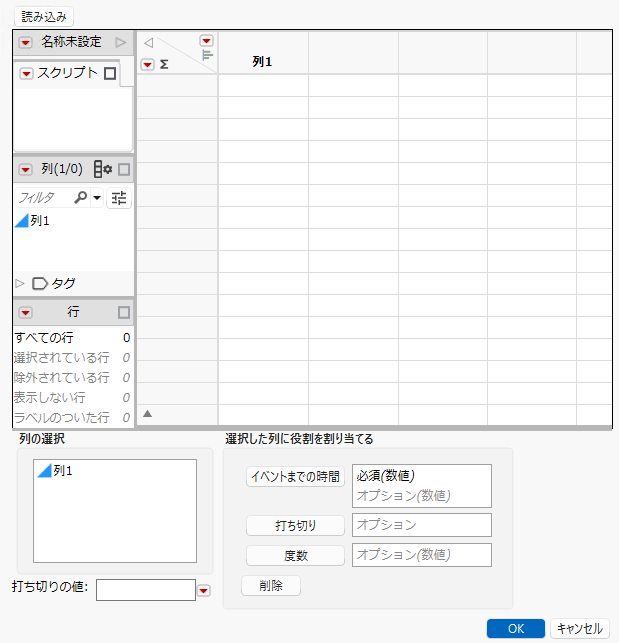619x643 pixels.
Task: Toggle the 列(1/0) panel checkbox
Action: (x=124, y=169)
